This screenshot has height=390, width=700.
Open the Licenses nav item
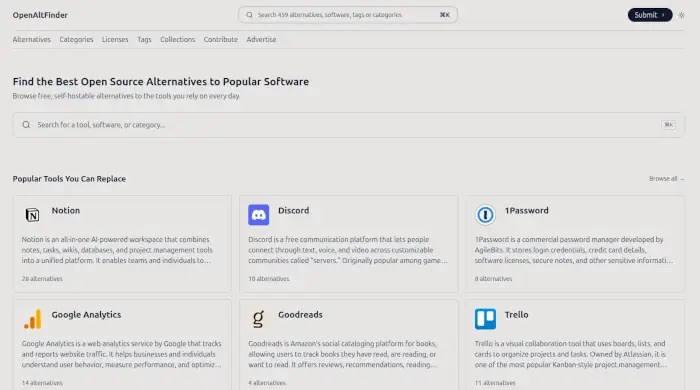(115, 39)
